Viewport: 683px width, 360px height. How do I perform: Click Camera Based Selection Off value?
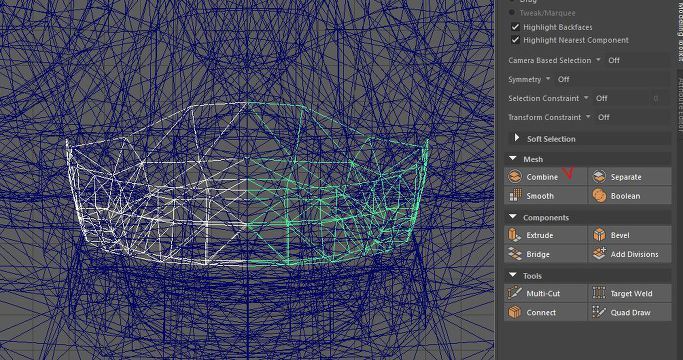[x=614, y=60]
